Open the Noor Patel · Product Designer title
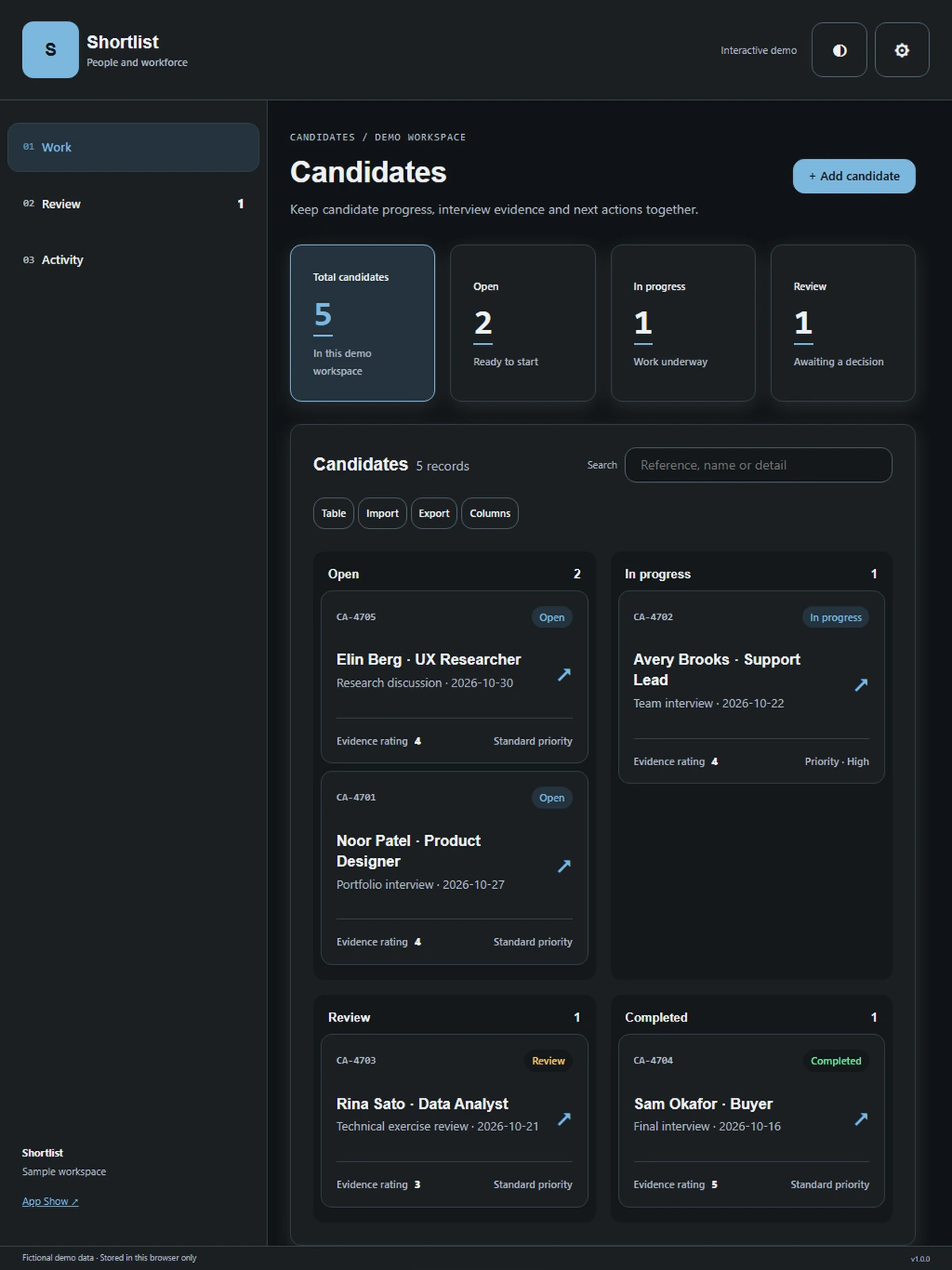Viewport: 952px width, 1270px height. [409, 851]
